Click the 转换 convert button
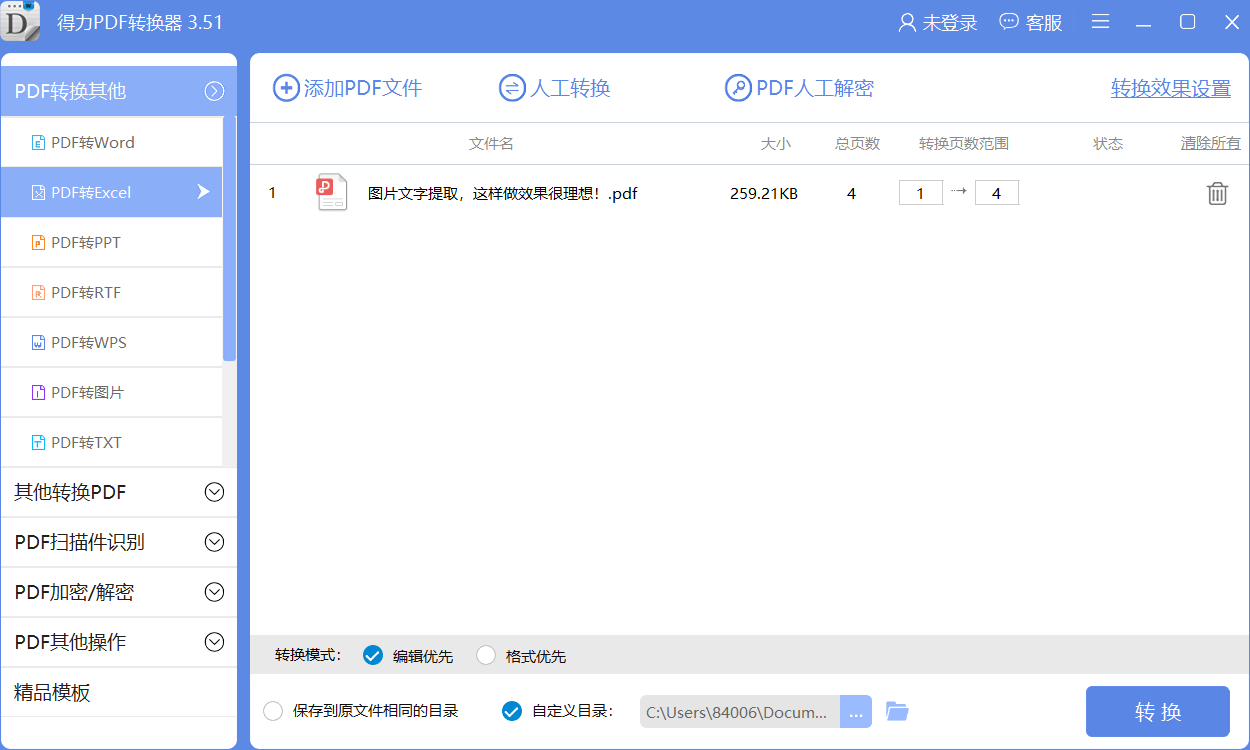This screenshot has height=750, width=1250. 1158,712
